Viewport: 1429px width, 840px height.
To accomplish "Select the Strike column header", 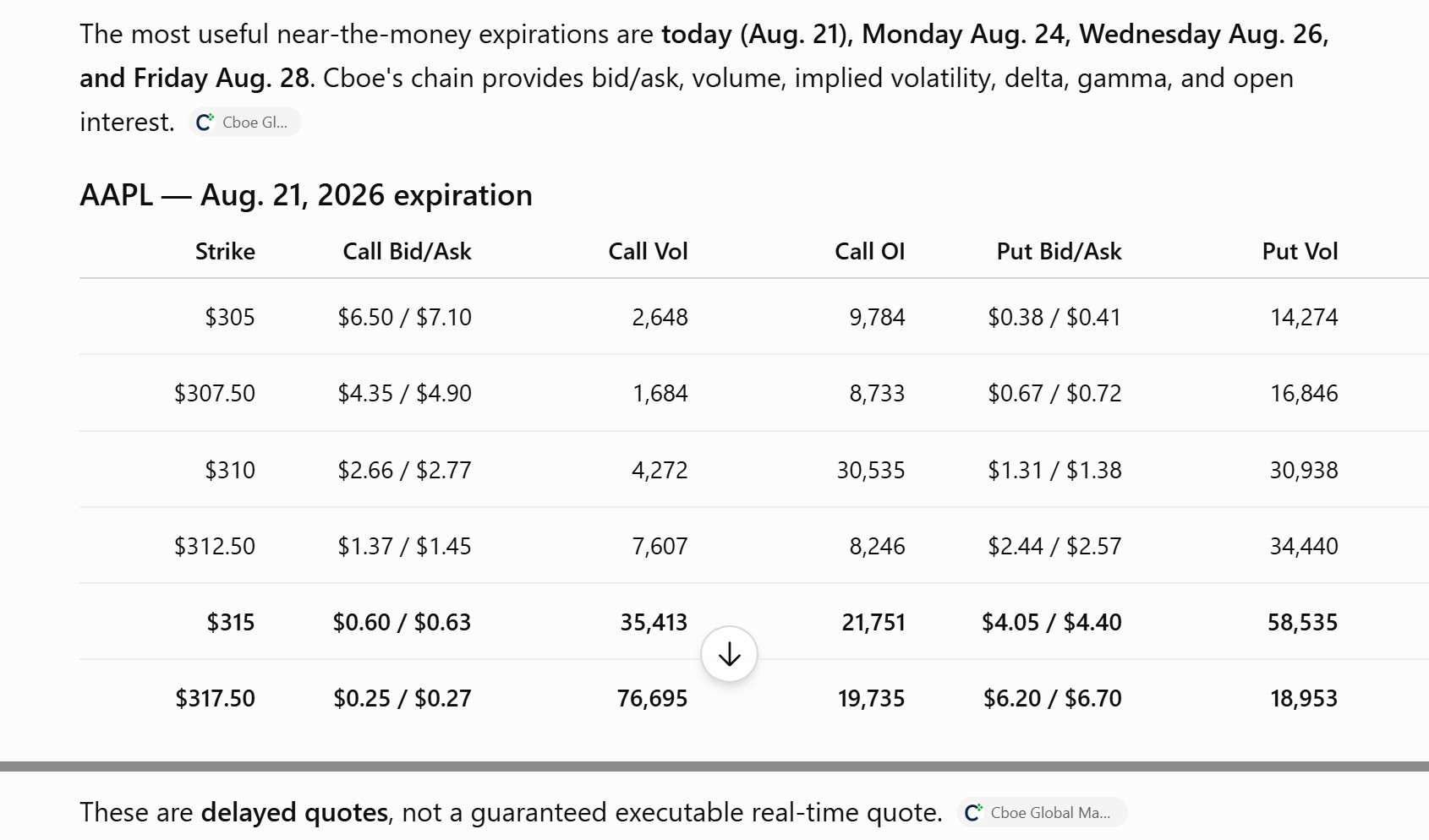I will point(225,251).
